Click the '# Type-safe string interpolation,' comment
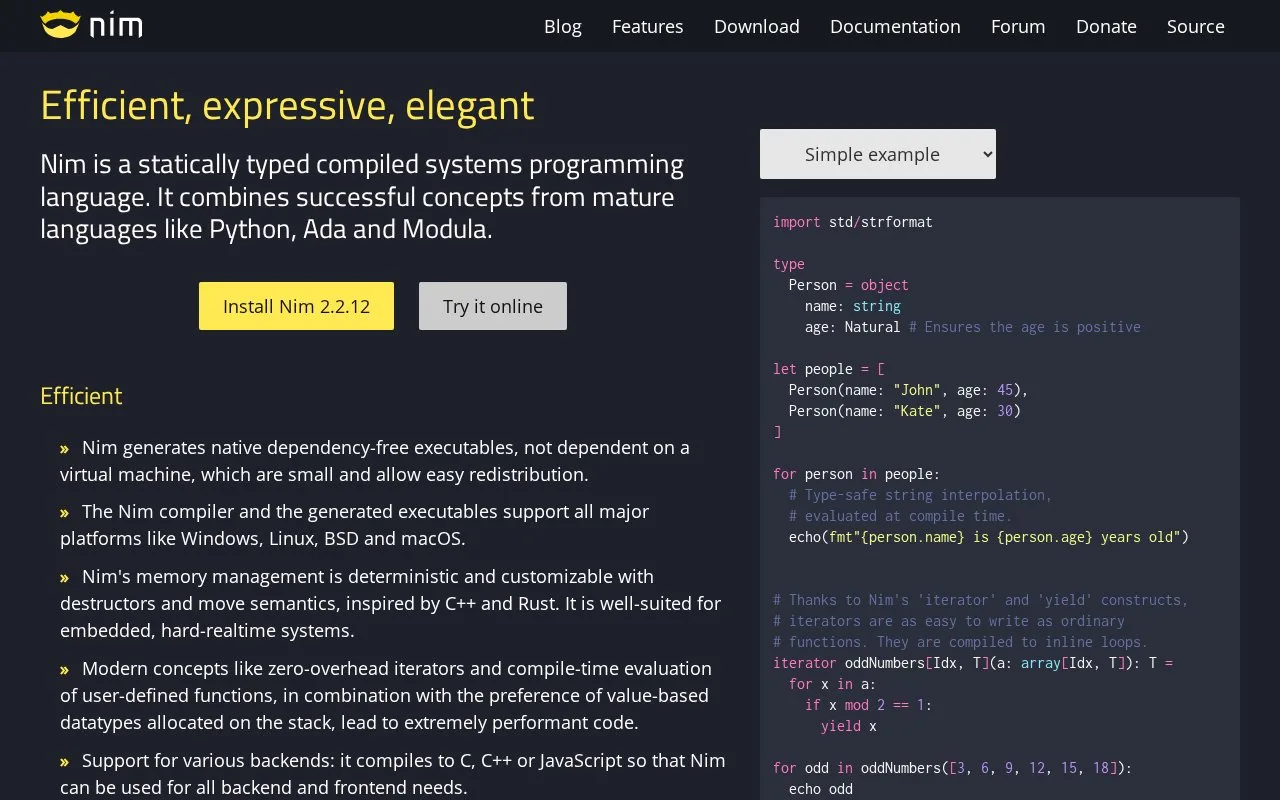This screenshot has height=800, width=1280. click(x=921, y=495)
